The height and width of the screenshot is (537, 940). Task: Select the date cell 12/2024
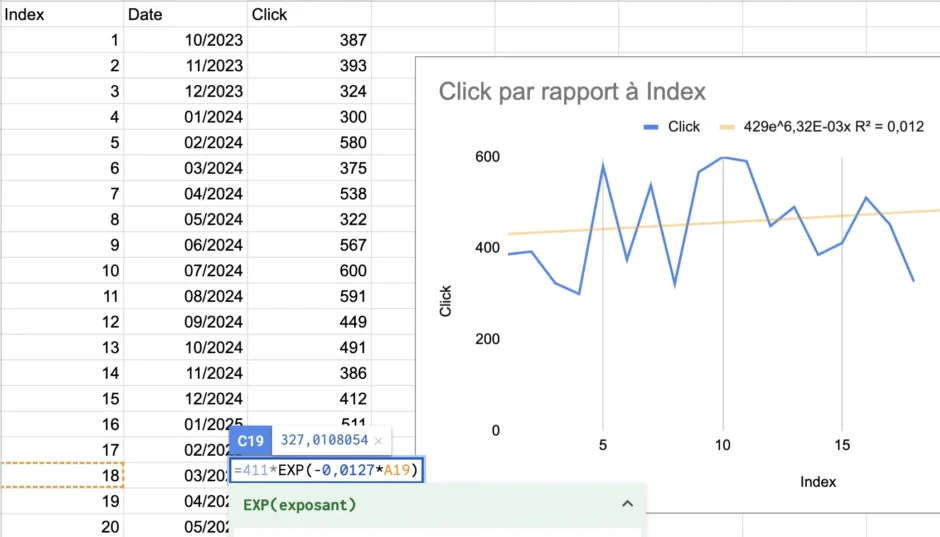pyautogui.click(x=185, y=399)
